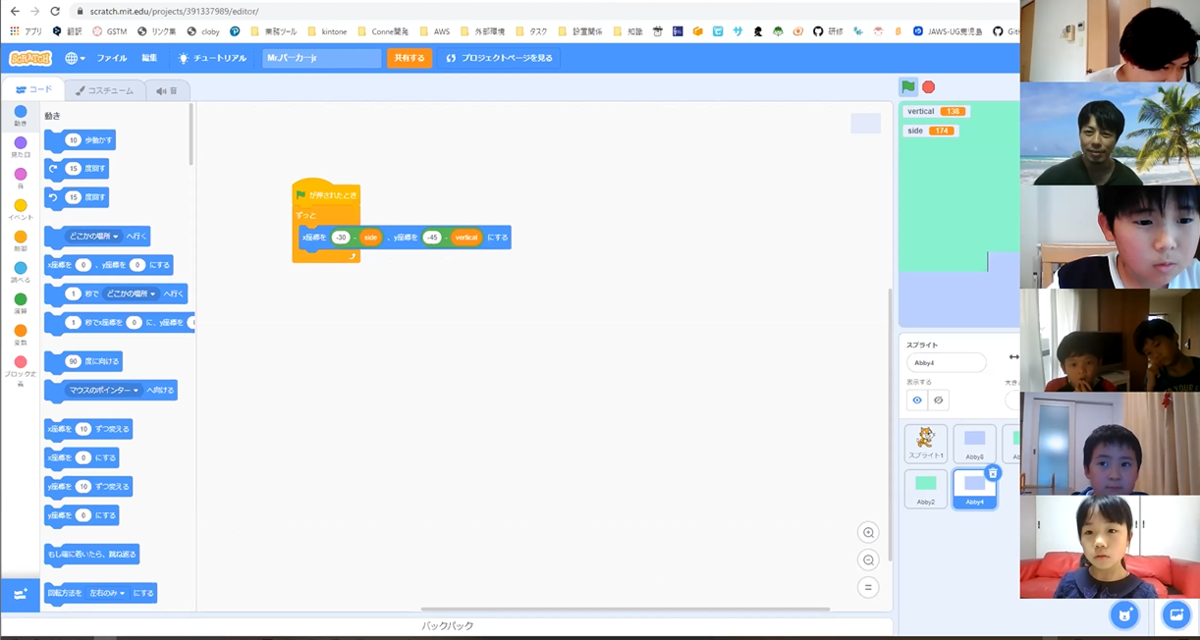Open チュートリアル from the menu bar
The image size is (1200, 640).
212,58
